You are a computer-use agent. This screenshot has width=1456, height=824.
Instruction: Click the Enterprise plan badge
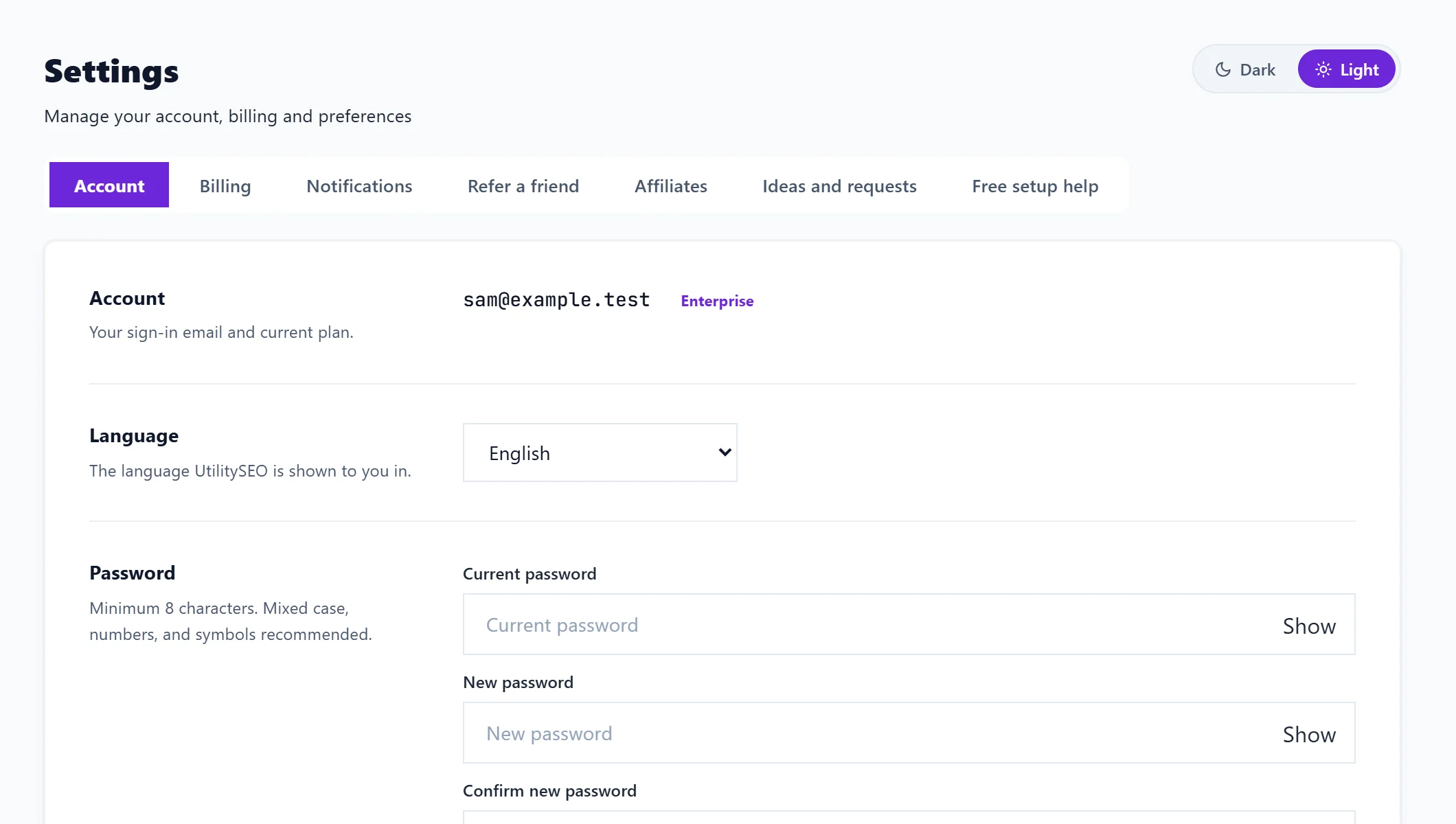(717, 301)
